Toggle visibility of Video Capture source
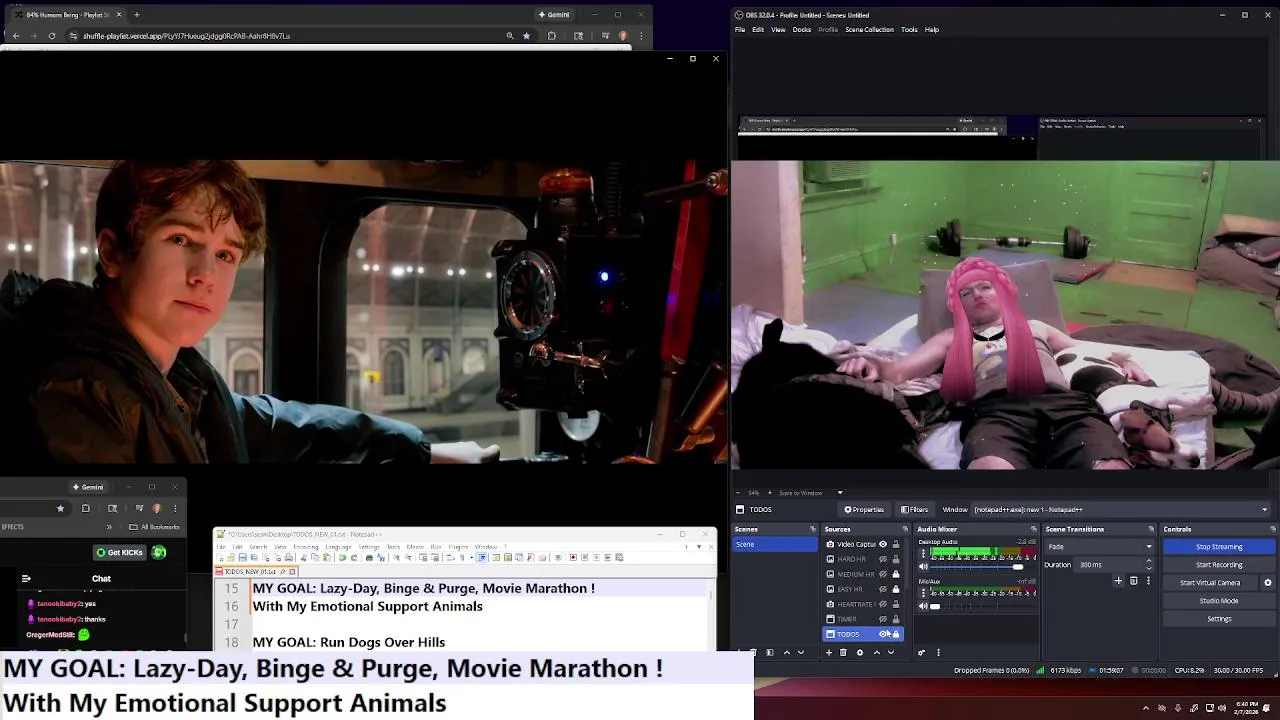 click(883, 544)
